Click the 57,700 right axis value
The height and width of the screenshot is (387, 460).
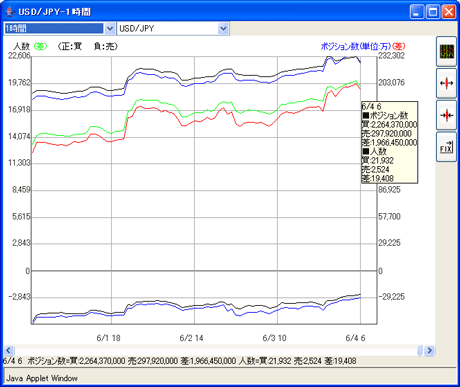(x=389, y=217)
